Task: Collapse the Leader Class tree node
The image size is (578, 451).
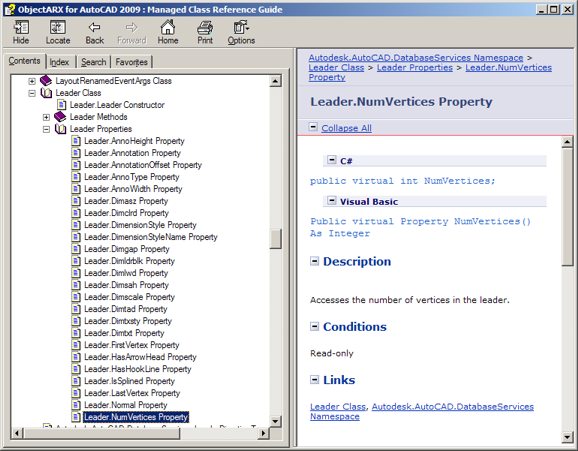Action: click(32, 93)
